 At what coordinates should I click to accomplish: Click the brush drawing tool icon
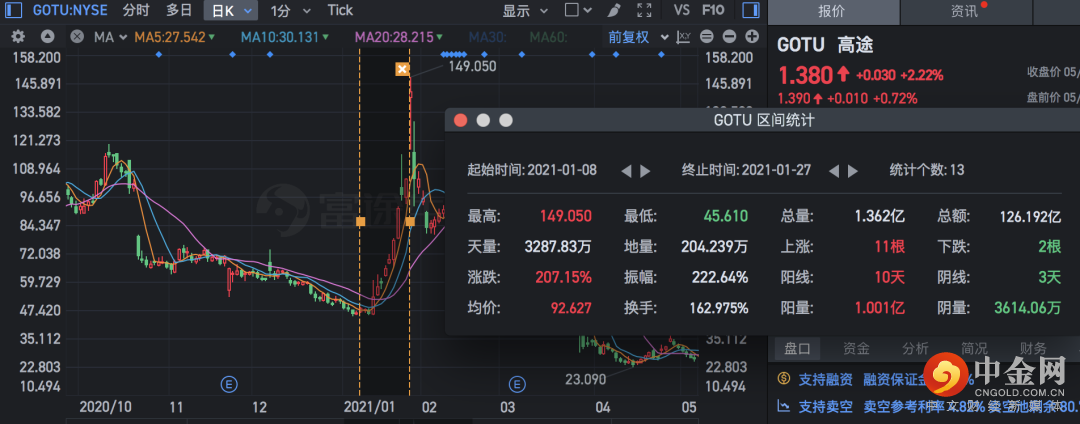(613, 11)
